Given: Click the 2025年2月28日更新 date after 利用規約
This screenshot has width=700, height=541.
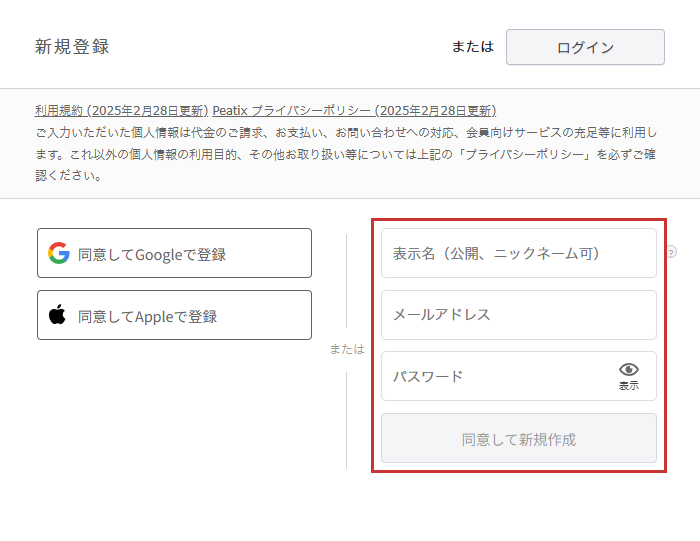Looking at the screenshot, I should click(x=148, y=110).
